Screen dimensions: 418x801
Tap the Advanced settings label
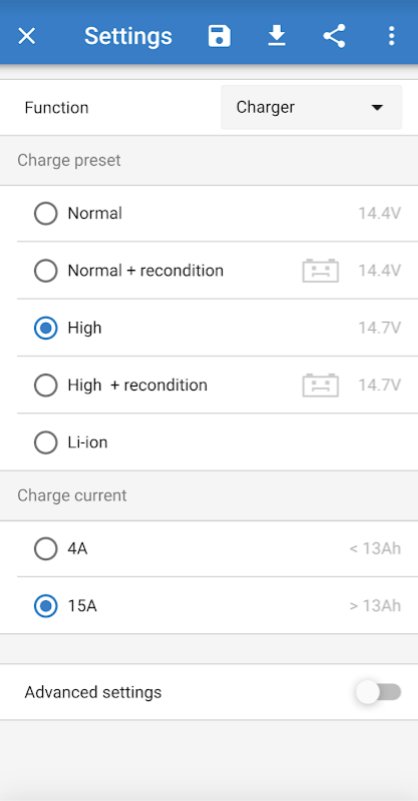point(93,692)
